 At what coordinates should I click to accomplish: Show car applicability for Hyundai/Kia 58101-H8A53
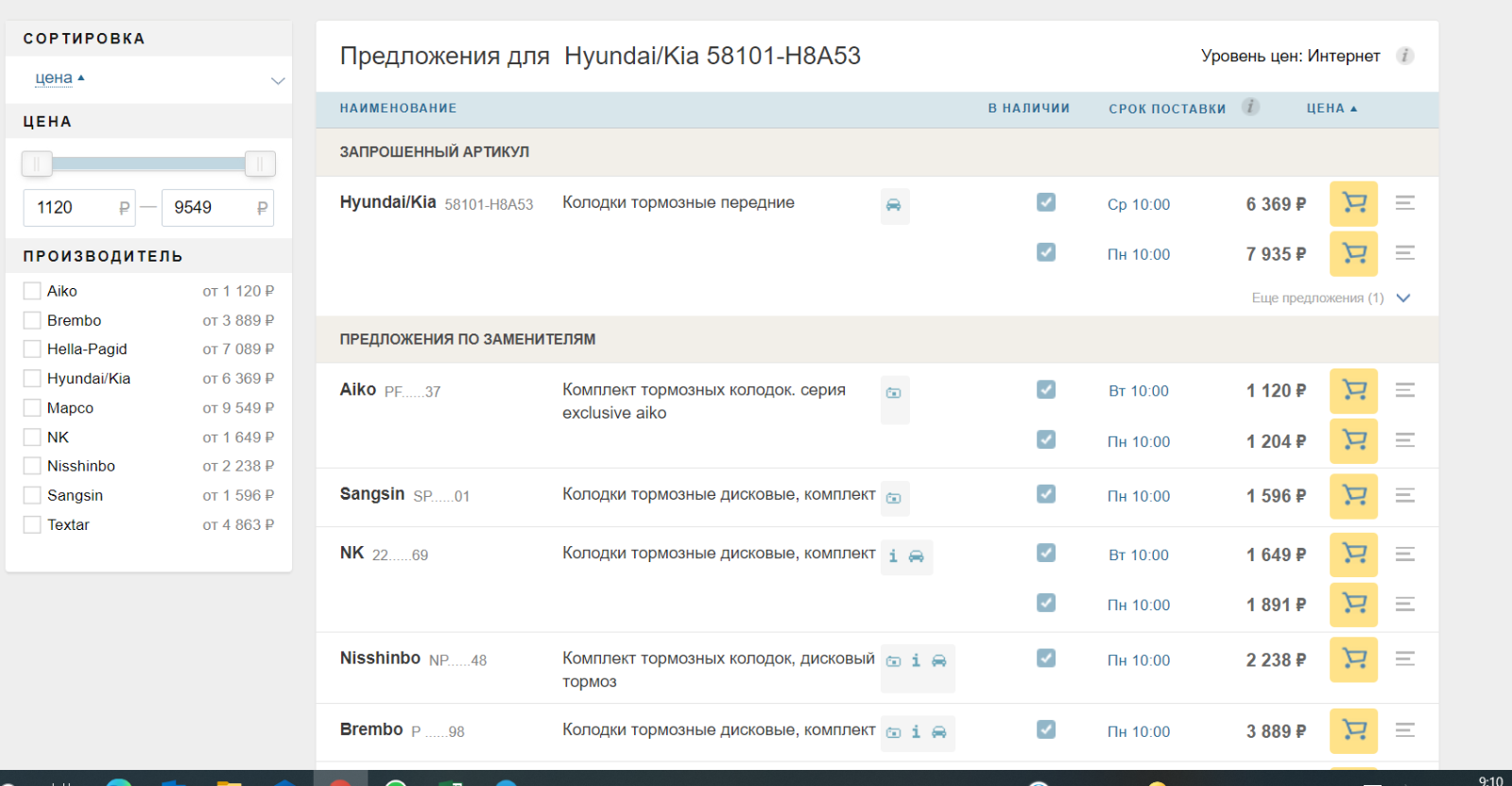click(894, 205)
